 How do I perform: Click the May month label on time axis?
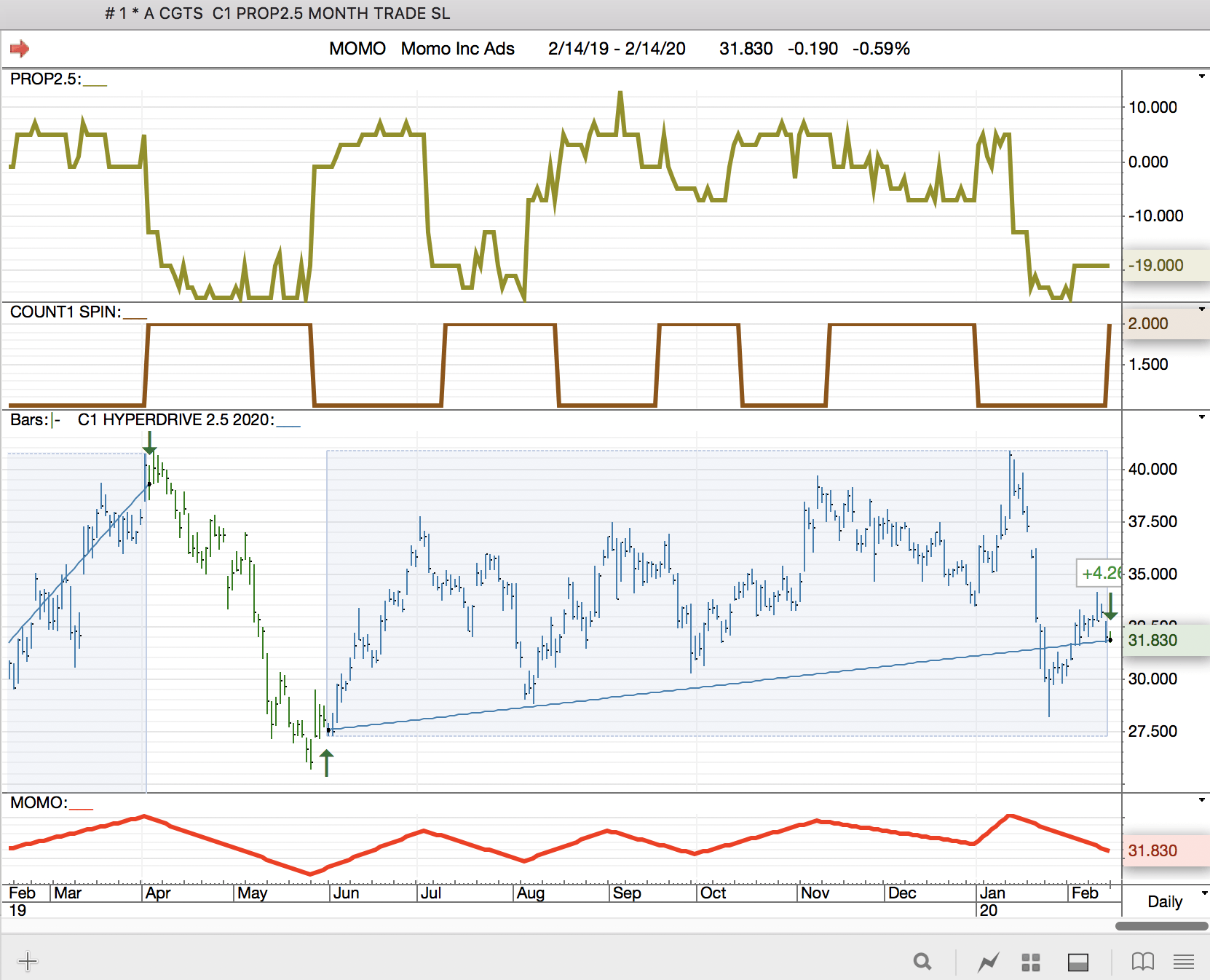click(x=253, y=893)
